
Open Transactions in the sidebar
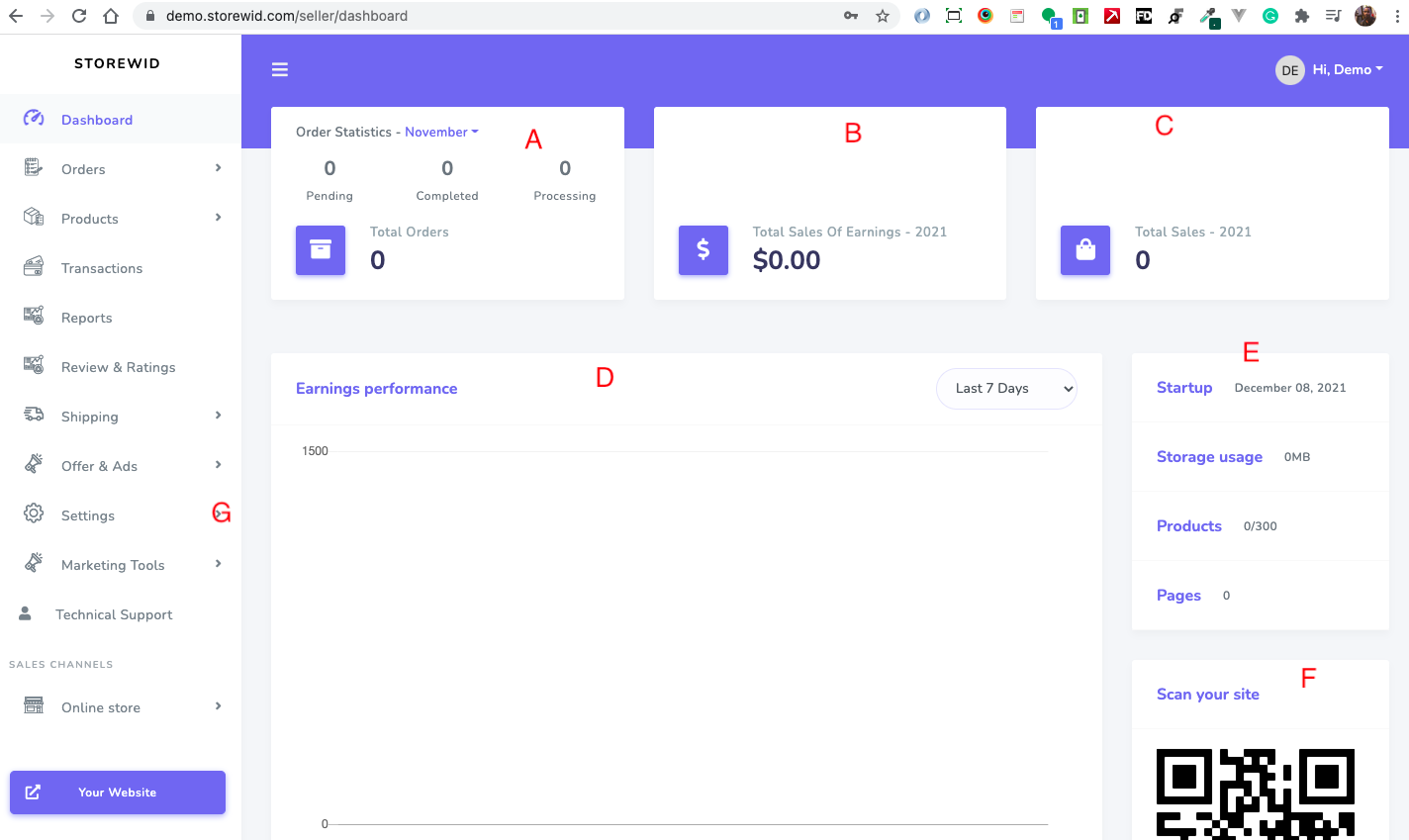click(102, 268)
